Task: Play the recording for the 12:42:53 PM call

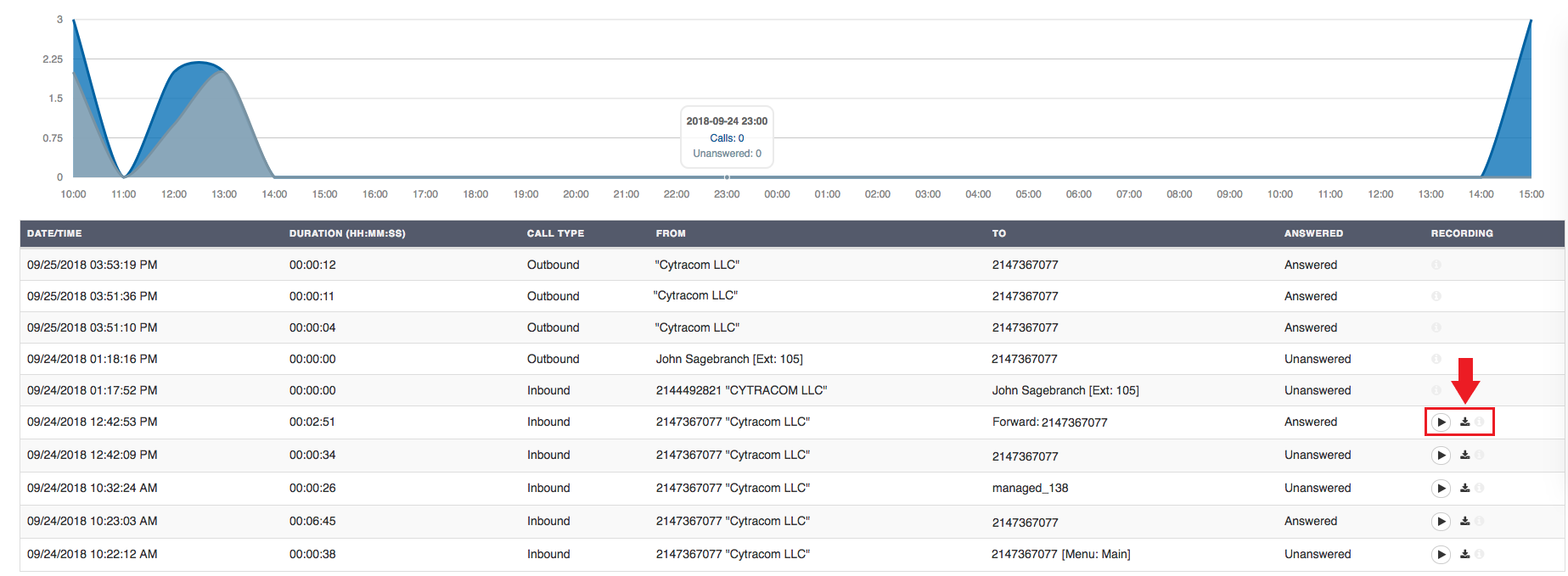Action: [x=1441, y=422]
